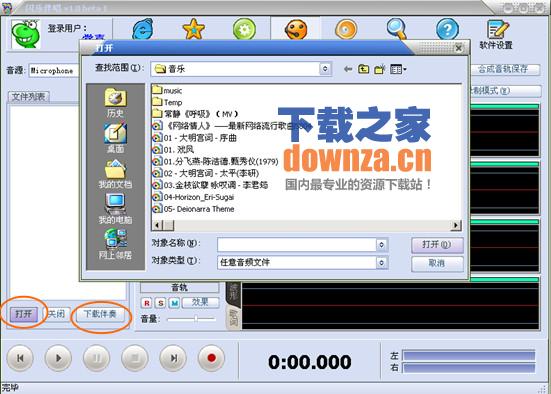Image resolution: width=551 pixels, height=394 pixels.
Task: Create new folder icon in dialog
Action: (380, 69)
